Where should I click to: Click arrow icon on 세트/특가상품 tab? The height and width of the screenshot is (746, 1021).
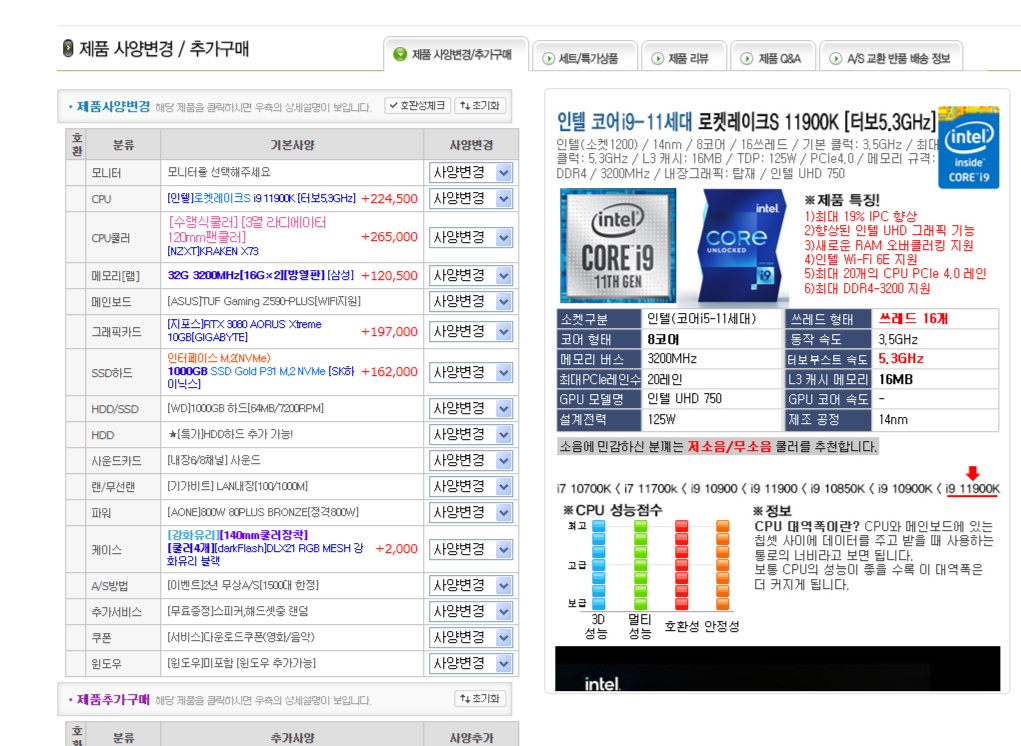click(549, 59)
